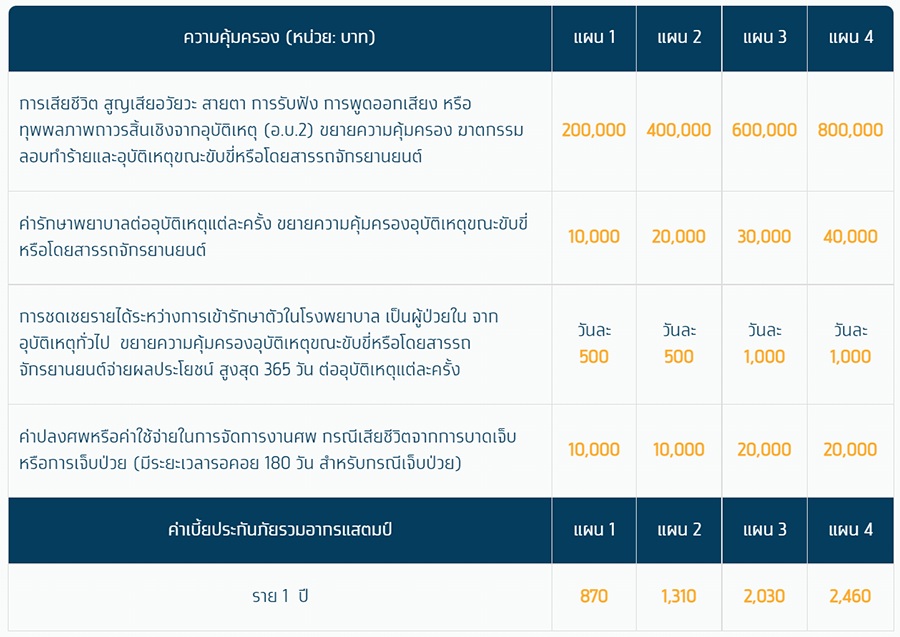Select the 600,000 value
This screenshot has height=637, width=900.
click(764, 130)
